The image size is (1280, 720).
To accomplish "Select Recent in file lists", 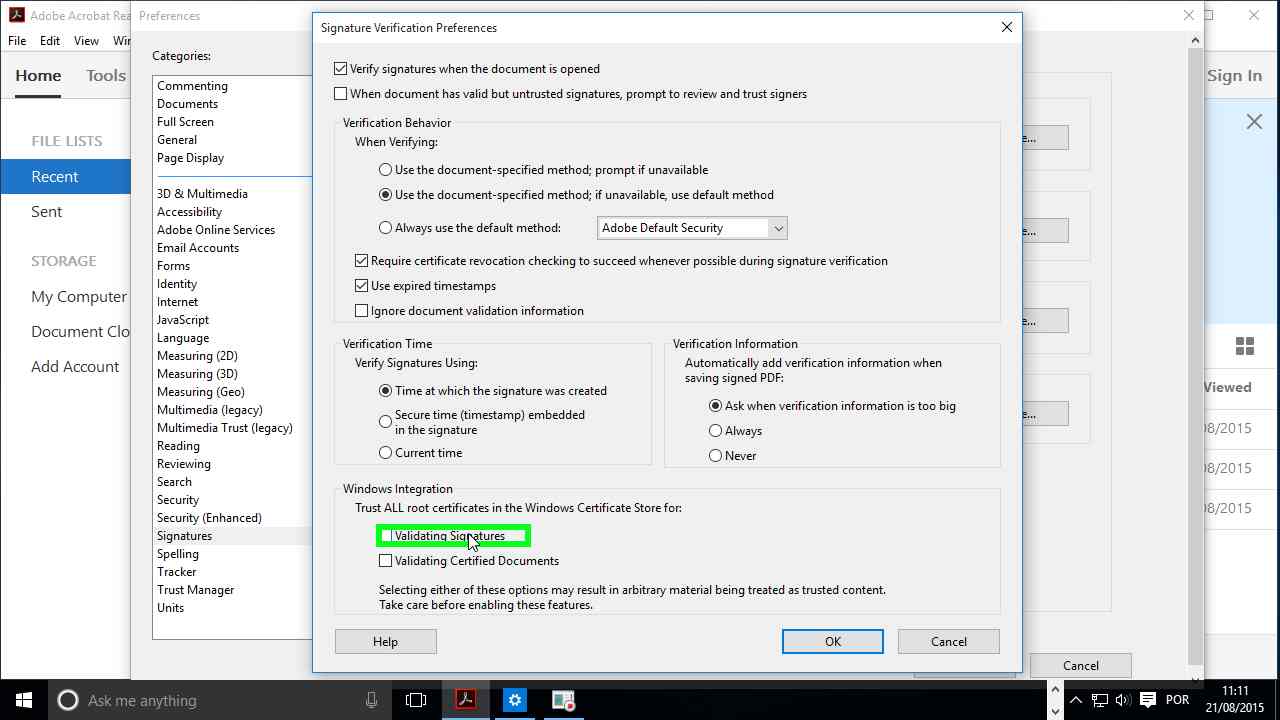I will coord(65,177).
